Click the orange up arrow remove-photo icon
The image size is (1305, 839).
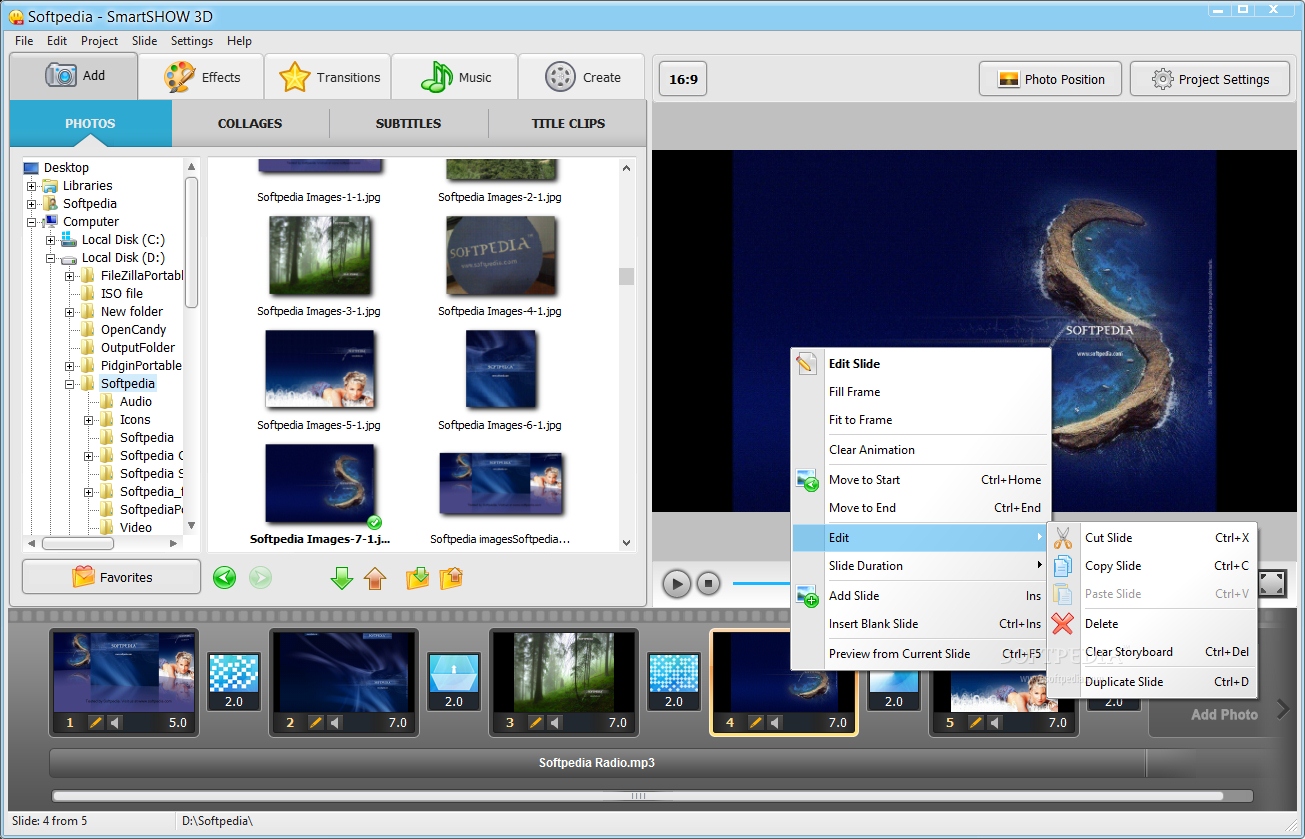[375, 577]
